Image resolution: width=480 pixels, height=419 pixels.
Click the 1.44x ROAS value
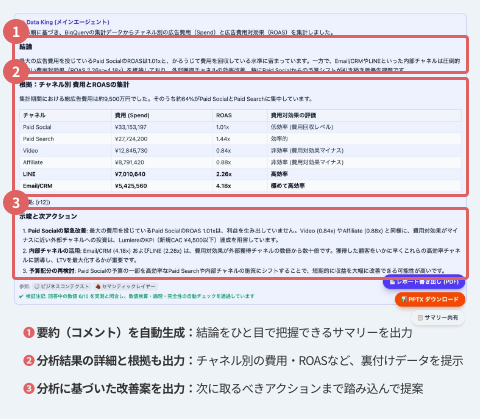pos(223,139)
